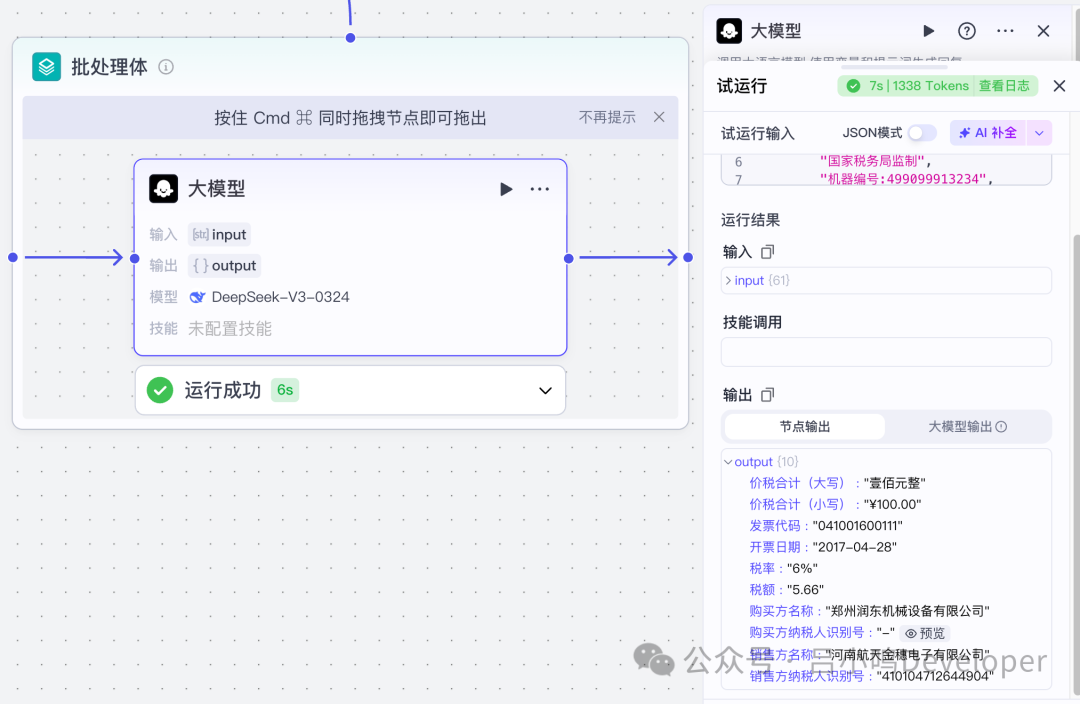Image resolution: width=1080 pixels, height=704 pixels.
Task: Click the batch body left edge port
Action: pos(12,257)
